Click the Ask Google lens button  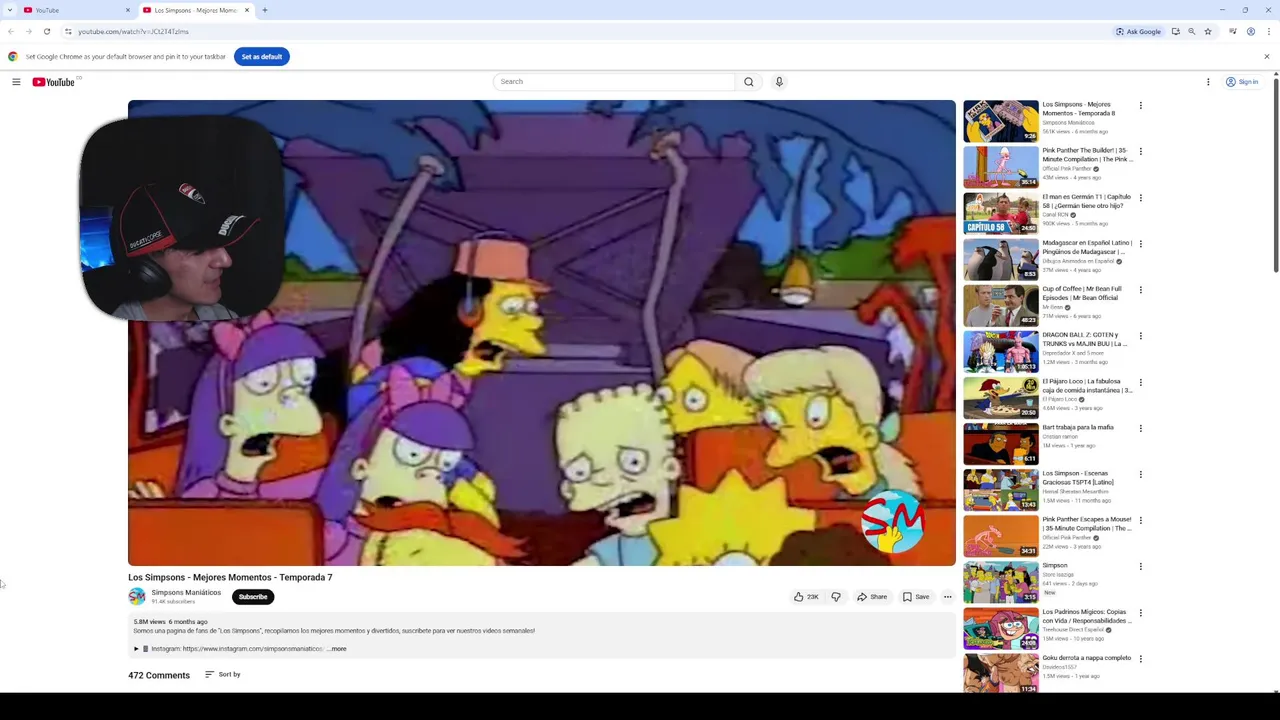(x=1139, y=32)
